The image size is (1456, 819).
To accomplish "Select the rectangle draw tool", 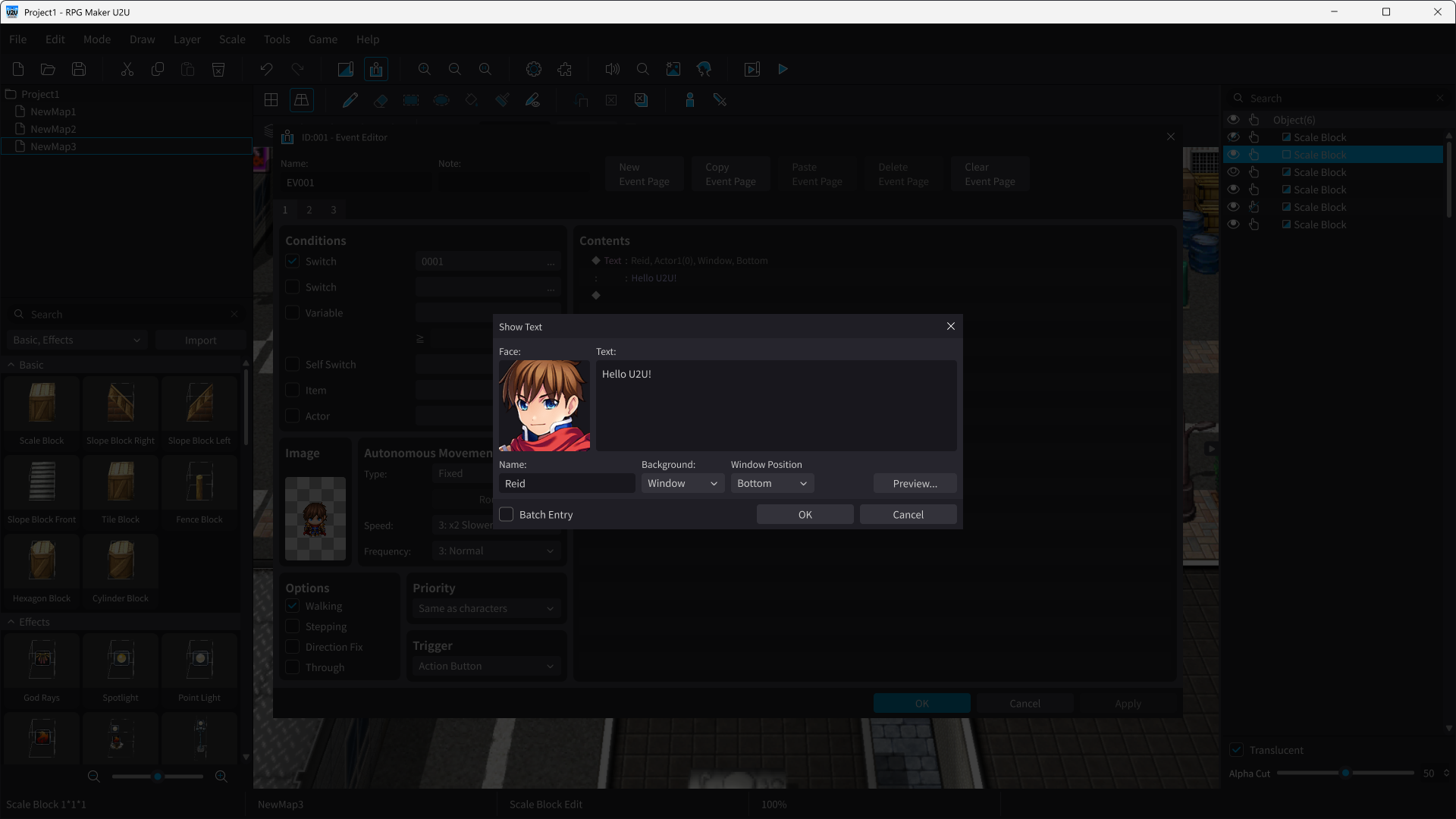I will click(411, 100).
